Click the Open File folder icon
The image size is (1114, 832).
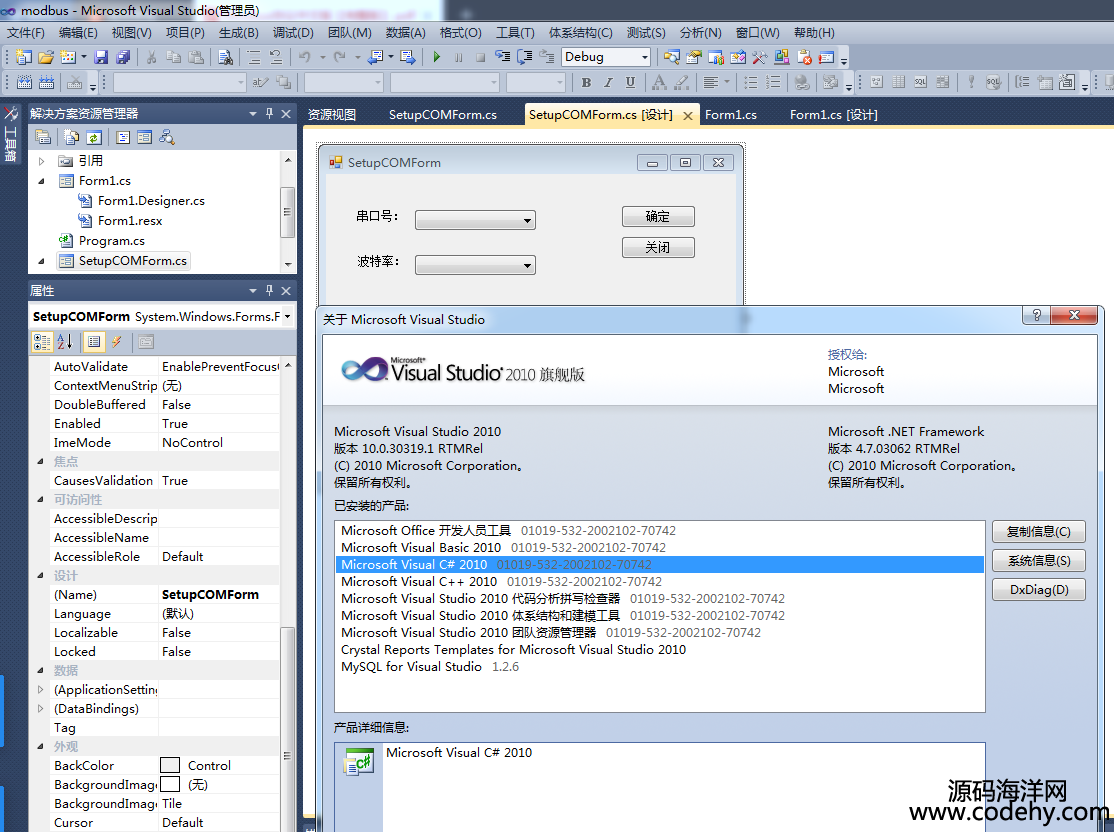point(46,57)
